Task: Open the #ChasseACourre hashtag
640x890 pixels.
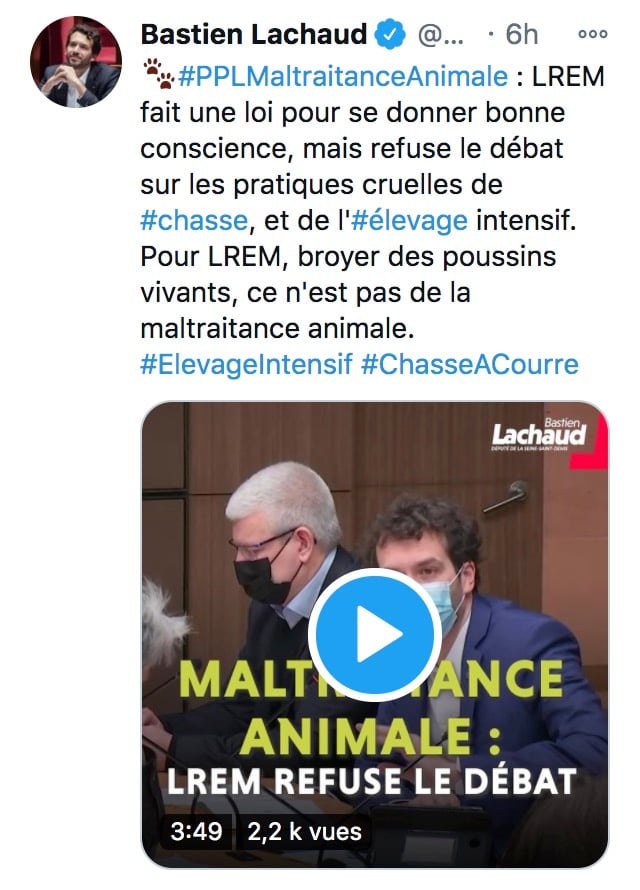Action: click(x=469, y=364)
